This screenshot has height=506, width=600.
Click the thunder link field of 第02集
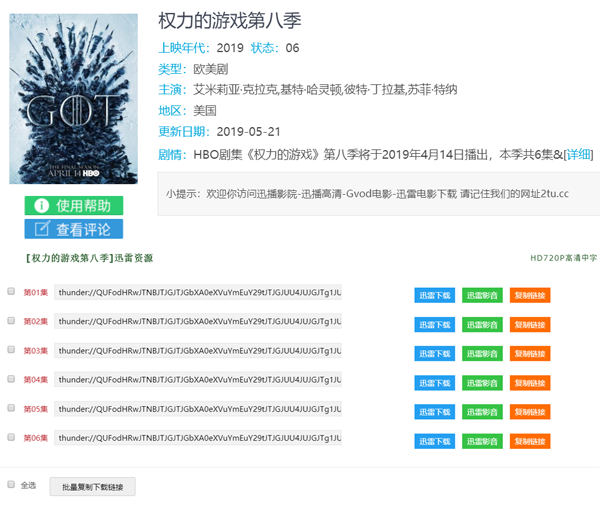pos(198,322)
